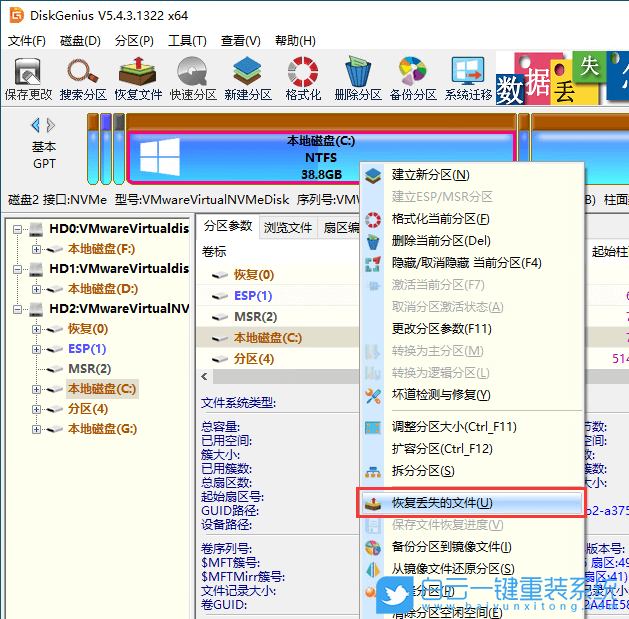629x619 pixels.
Task: Select 分区(4) row in partition list
Action: click(x=254, y=359)
